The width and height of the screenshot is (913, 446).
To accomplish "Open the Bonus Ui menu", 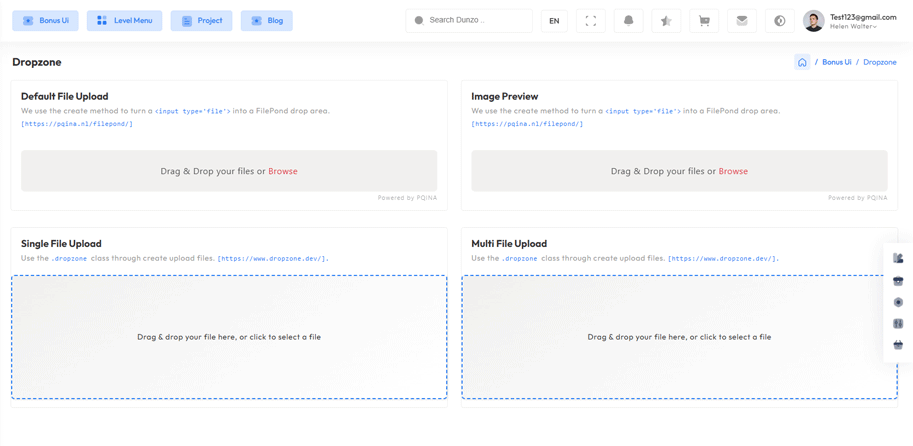I will pos(46,20).
